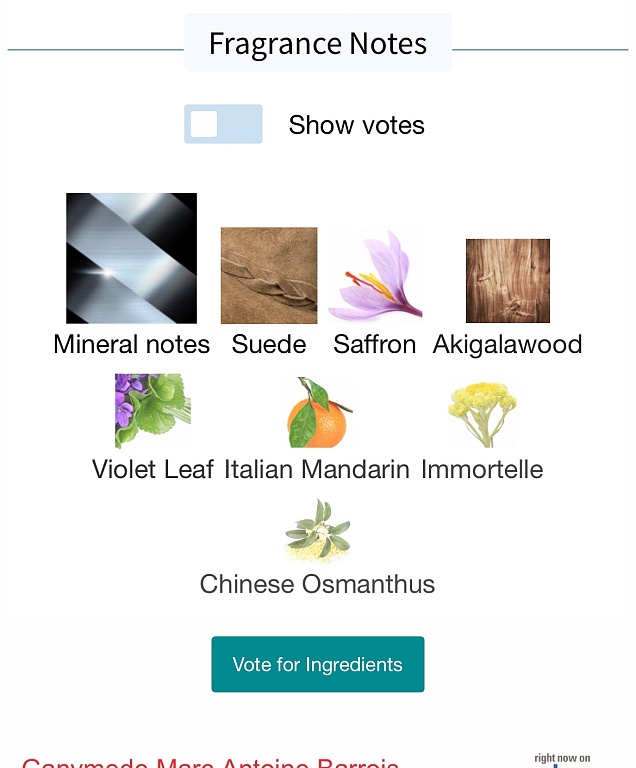Image resolution: width=636 pixels, height=768 pixels.
Task: Toggle the Show votes switch
Action: tap(223, 124)
